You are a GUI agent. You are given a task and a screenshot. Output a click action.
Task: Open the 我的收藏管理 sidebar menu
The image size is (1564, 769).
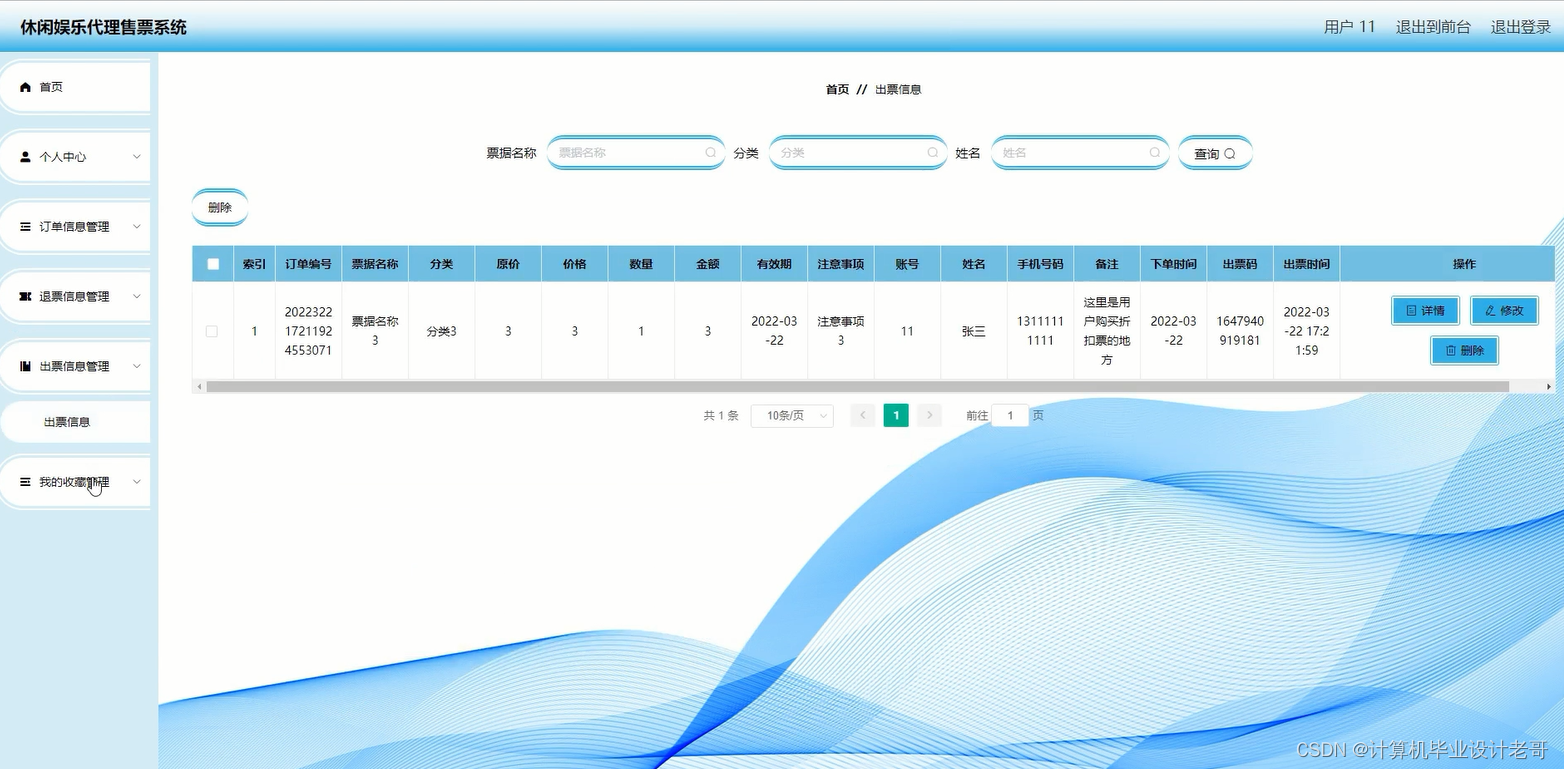tap(75, 482)
